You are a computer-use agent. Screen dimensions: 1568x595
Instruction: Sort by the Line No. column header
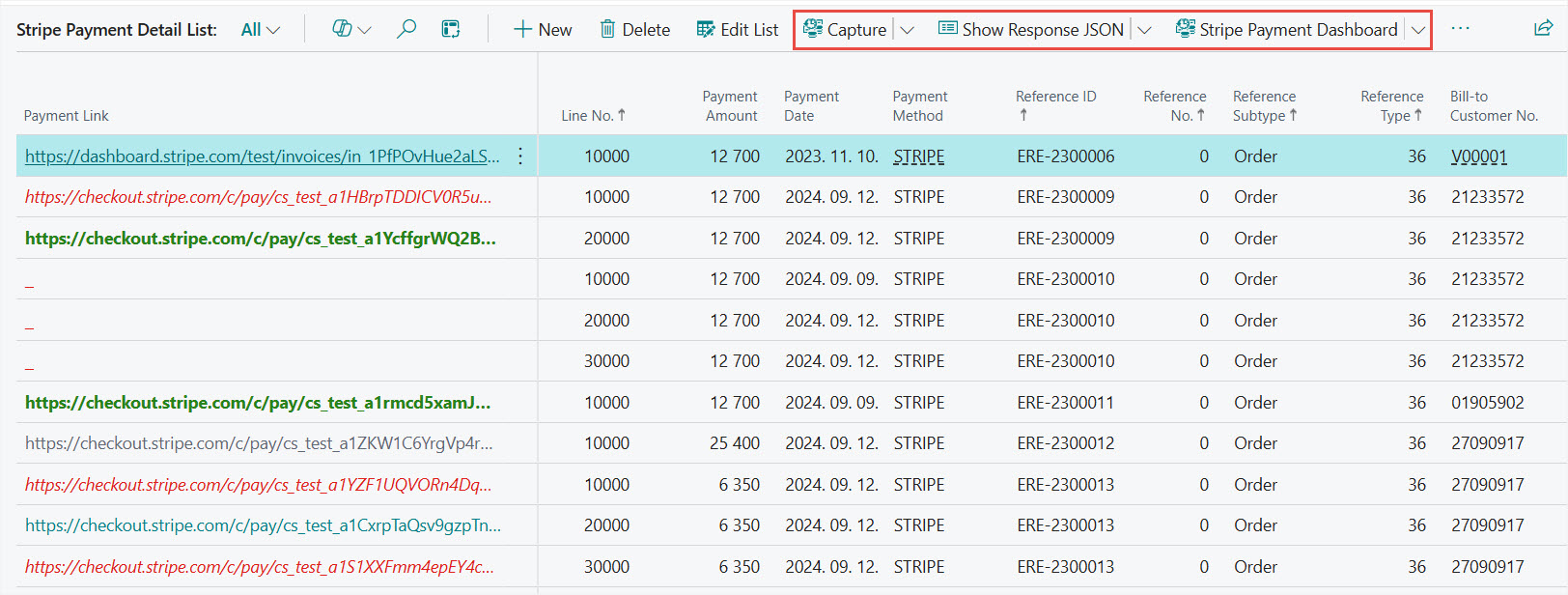coord(593,116)
